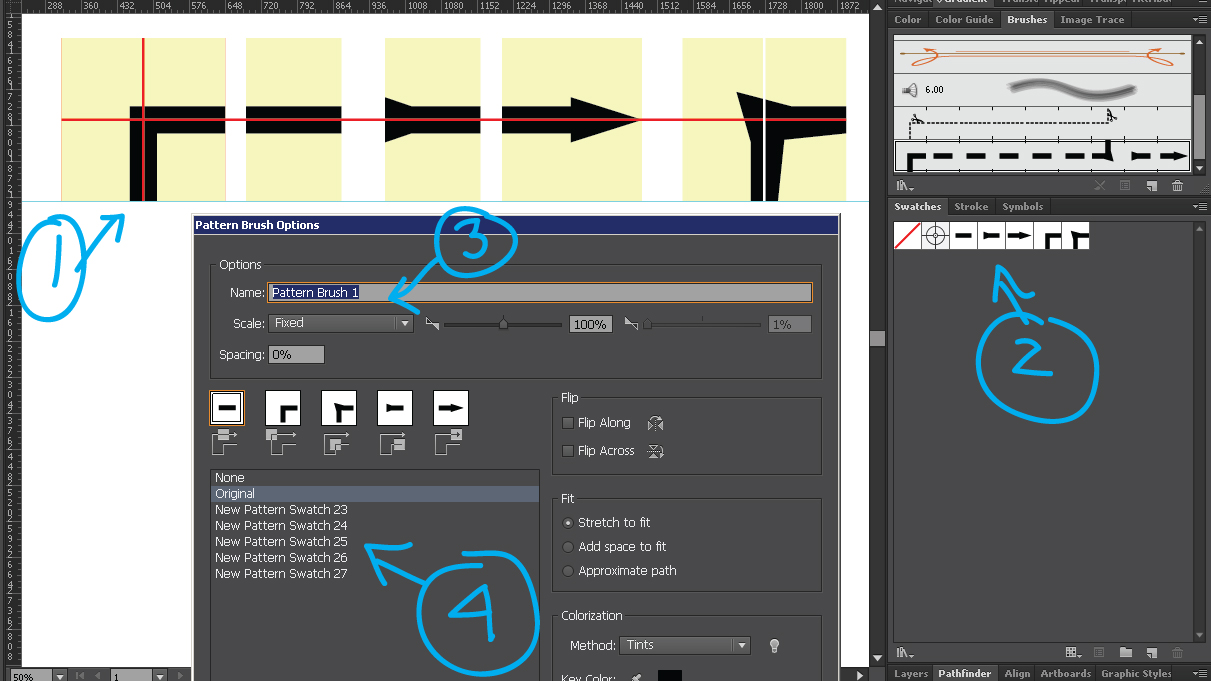Choose Original in the tile pattern list

(374, 494)
